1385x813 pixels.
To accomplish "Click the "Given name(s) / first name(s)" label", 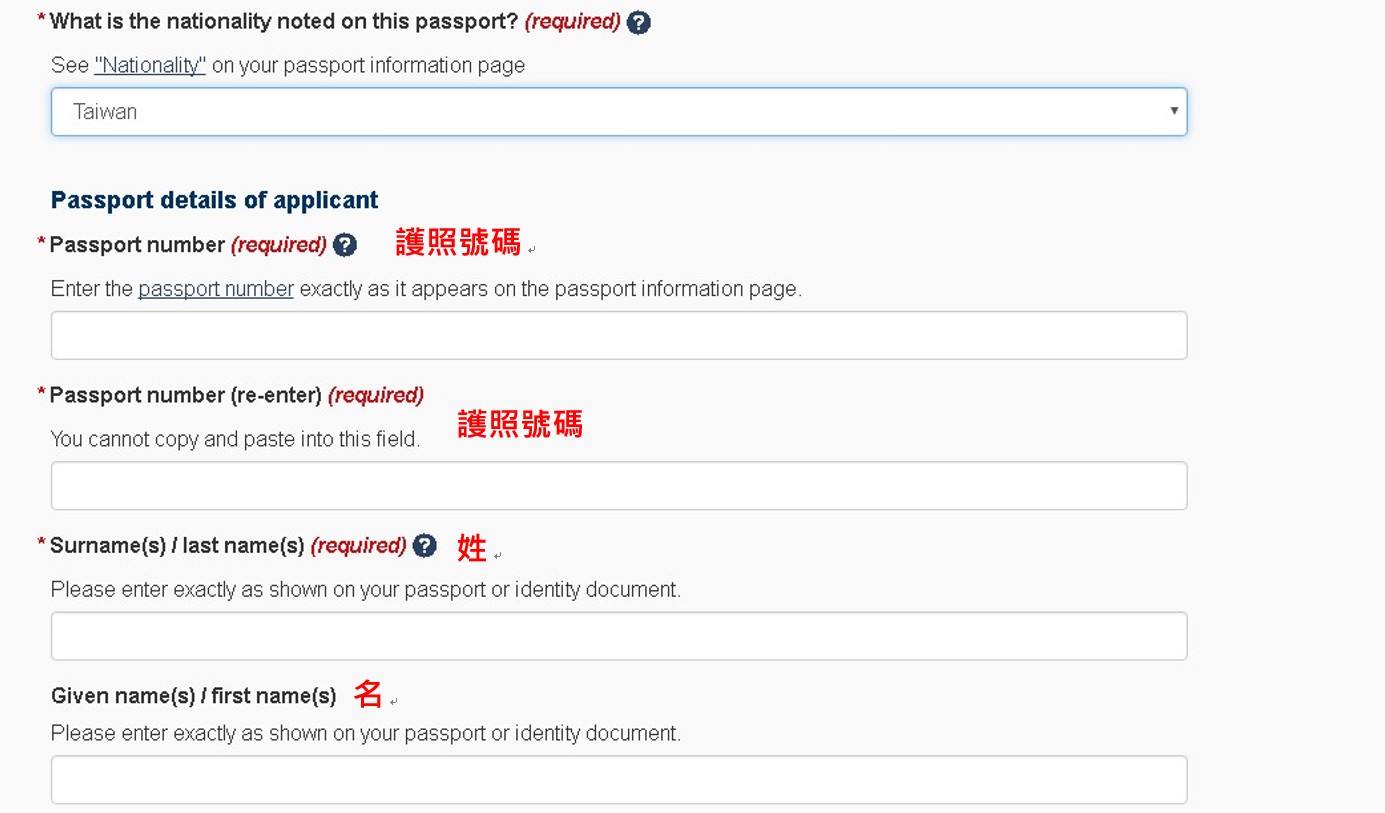I will [x=193, y=696].
